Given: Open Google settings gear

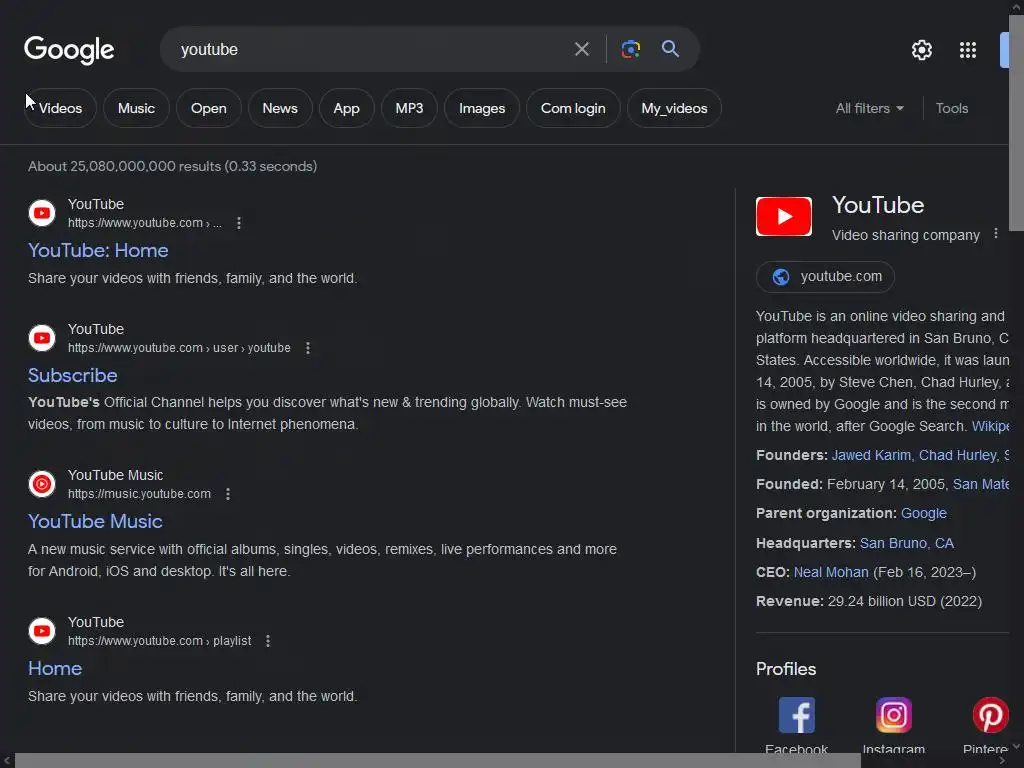Looking at the screenshot, I should click(921, 50).
